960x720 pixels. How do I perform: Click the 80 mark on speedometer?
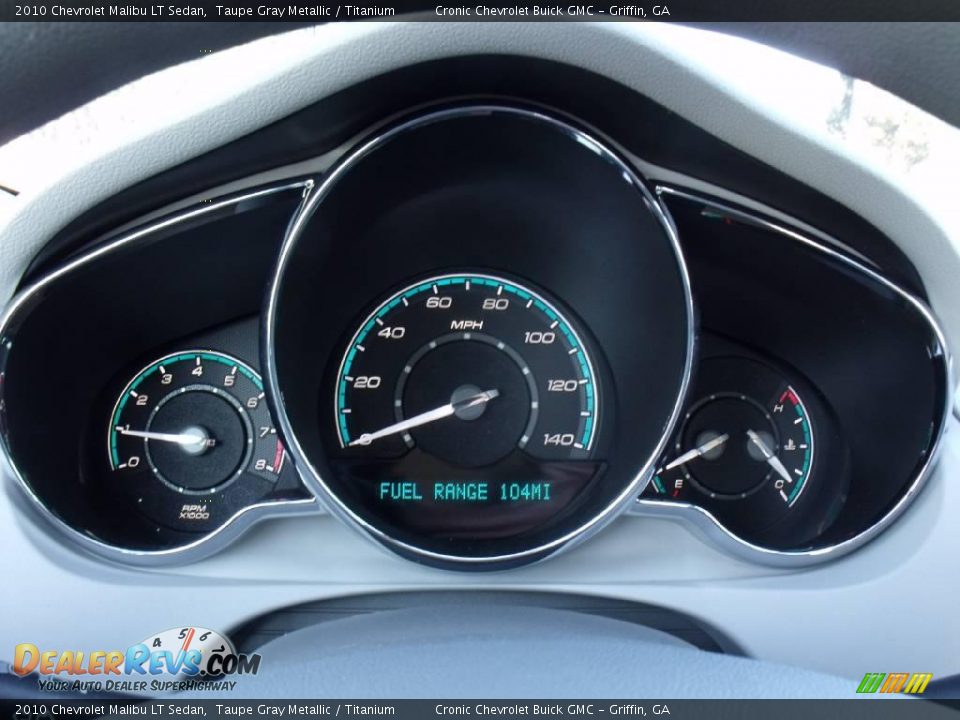tap(495, 304)
